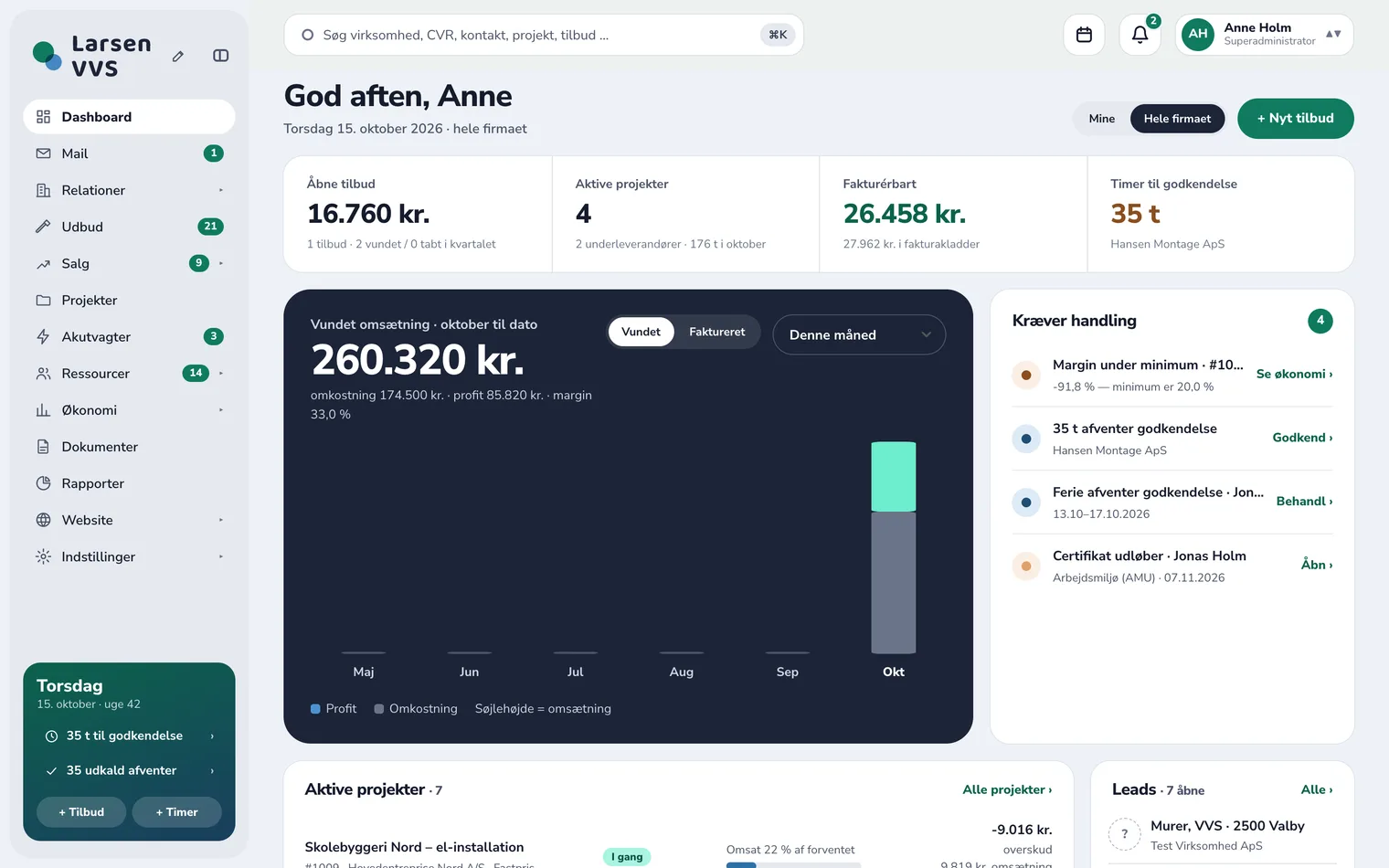Open the 35 udkald afventer chevron
1389x868 pixels.
click(x=212, y=771)
